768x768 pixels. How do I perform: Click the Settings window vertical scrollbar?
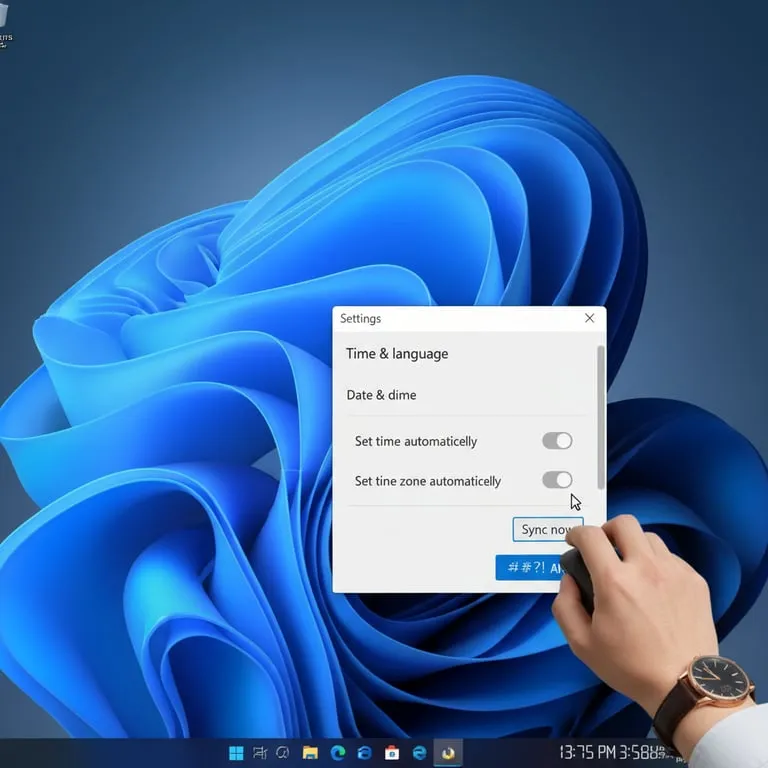click(601, 417)
